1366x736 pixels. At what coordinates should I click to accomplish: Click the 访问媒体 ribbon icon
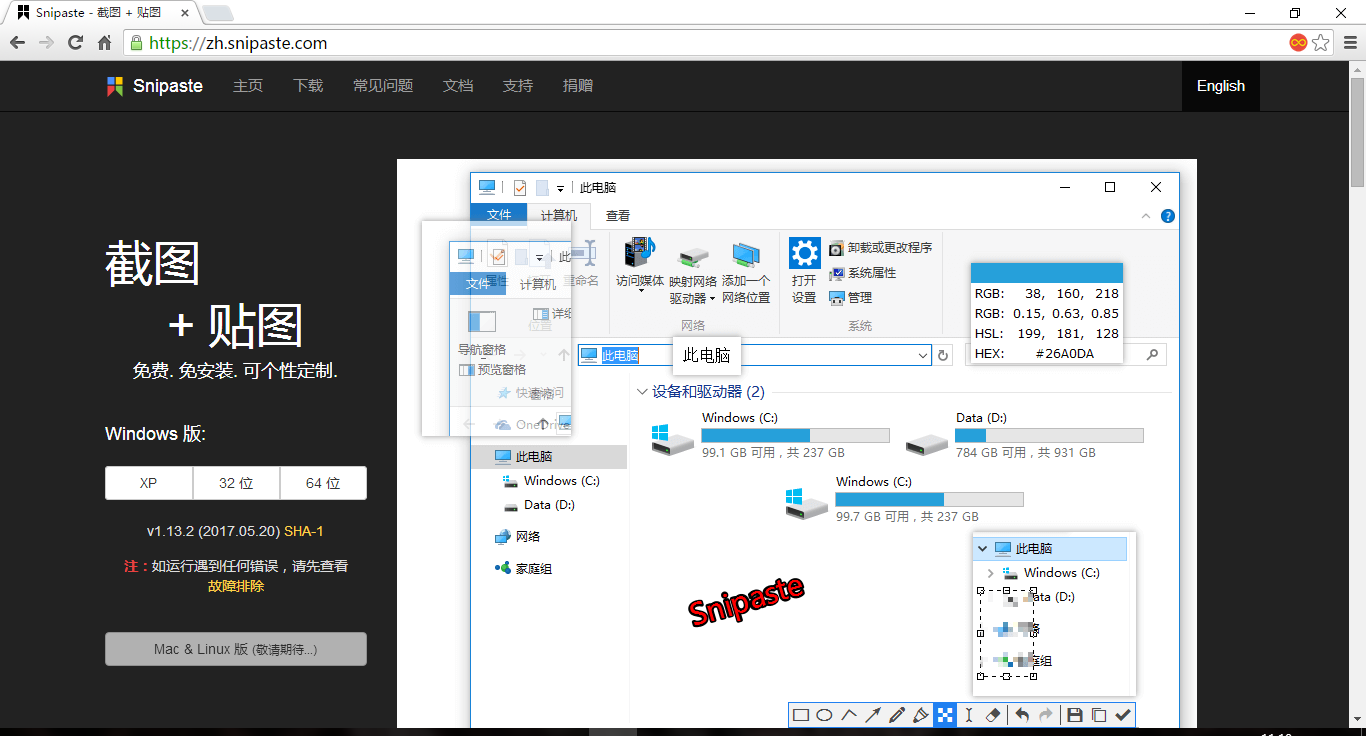[x=640, y=264]
